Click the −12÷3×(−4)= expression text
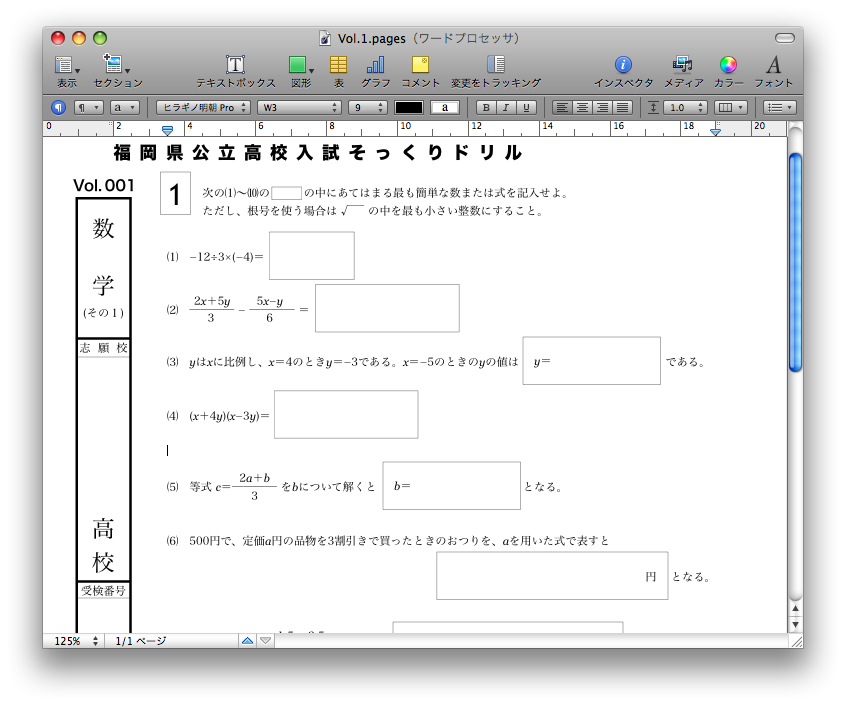 tap(226, 257)
